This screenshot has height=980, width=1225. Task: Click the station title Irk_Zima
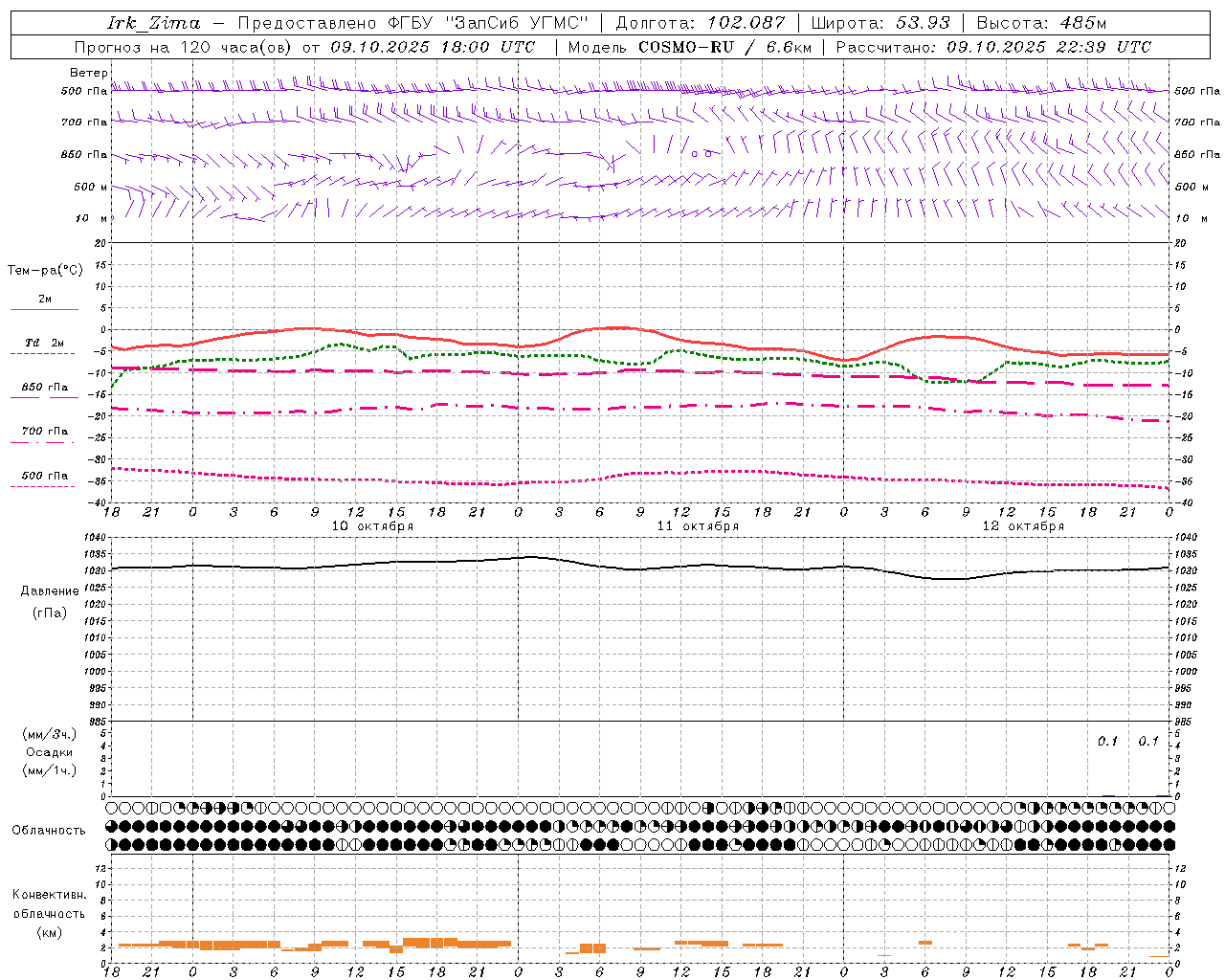coord(154,23)
